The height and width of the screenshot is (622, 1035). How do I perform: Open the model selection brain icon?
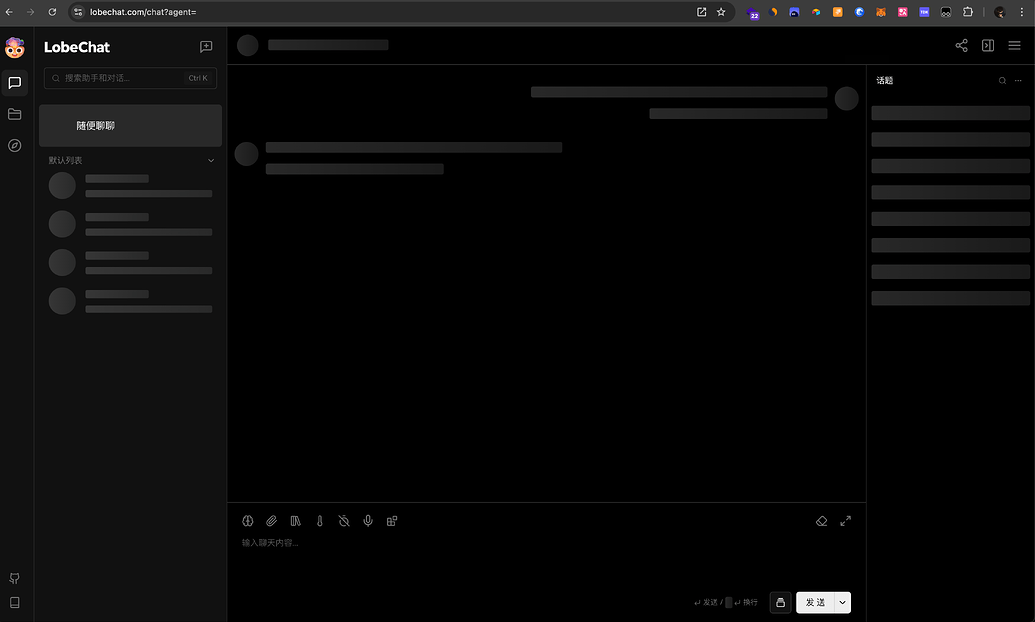coord(248,521)
